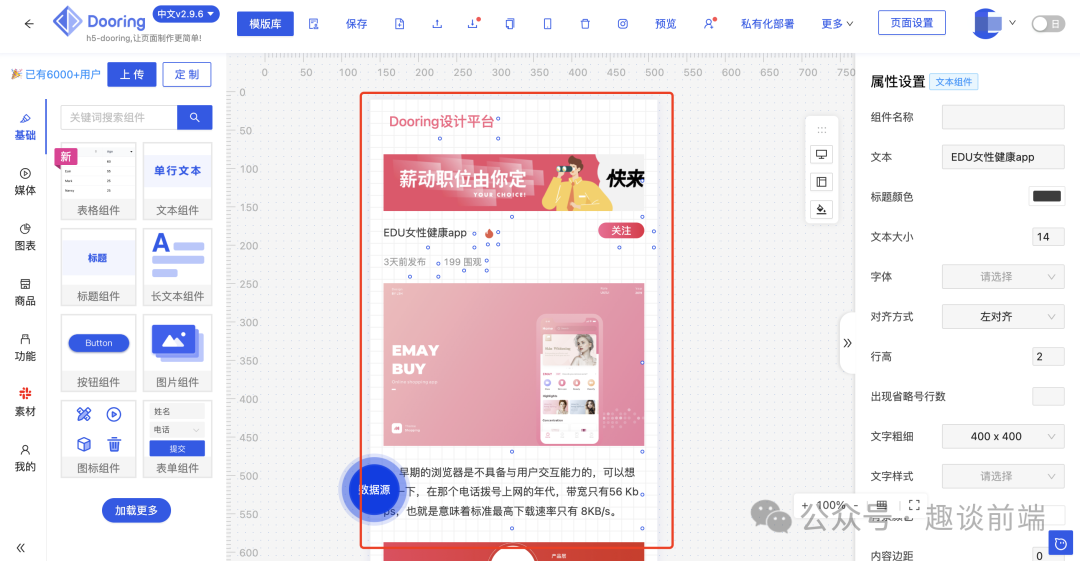Click the 加载更多 load more button

(x=136, y=510)
